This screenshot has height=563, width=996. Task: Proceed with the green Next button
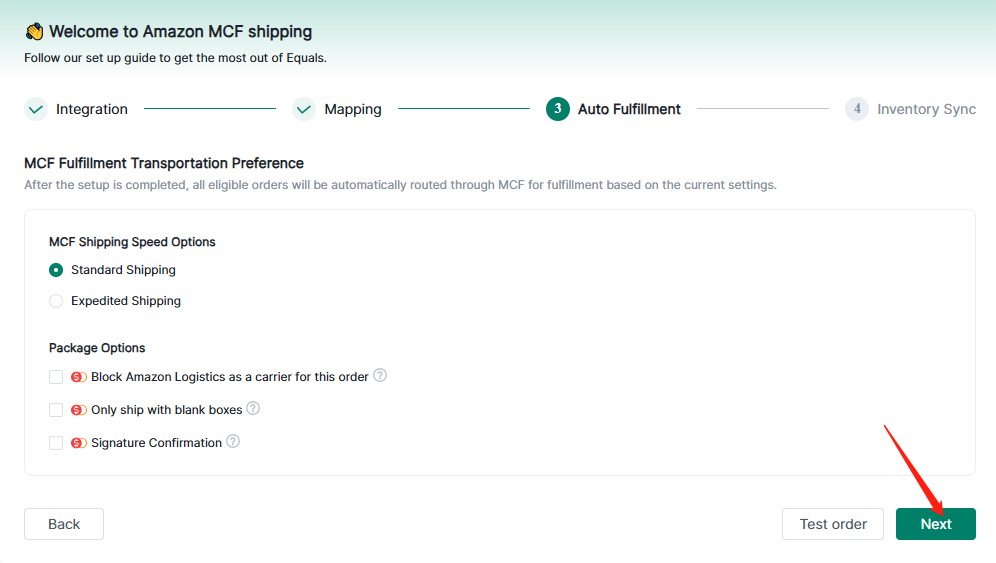pyautogui.click(x=935, y=524)
